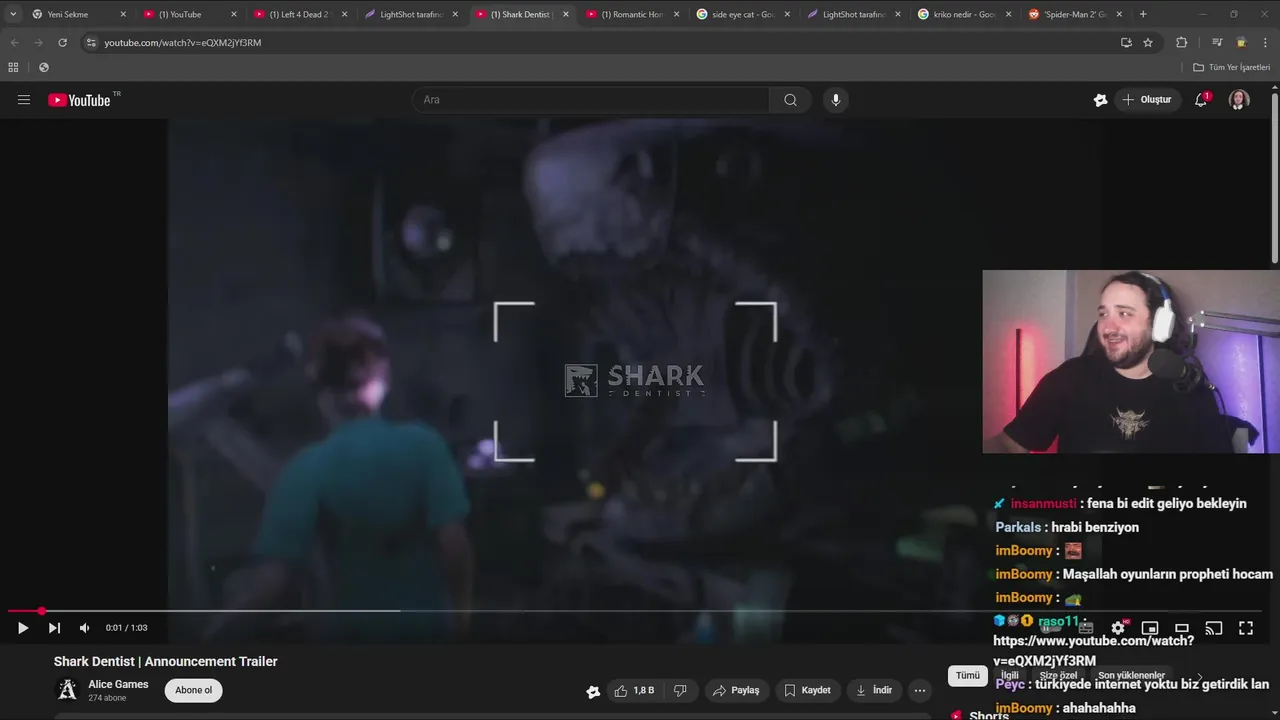Show more filter chips with the arrow
The width and height of the screenshot is (1280, 720).
pos(1200,676)
